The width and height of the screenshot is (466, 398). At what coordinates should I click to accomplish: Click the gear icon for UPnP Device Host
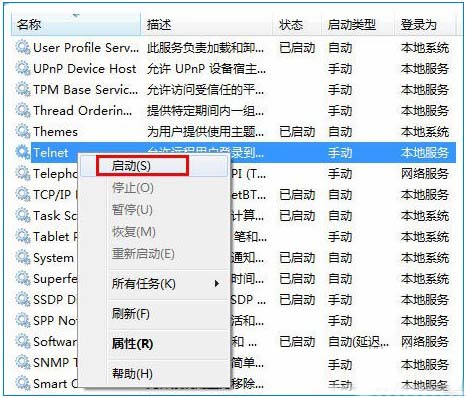(x=23, y=68)
